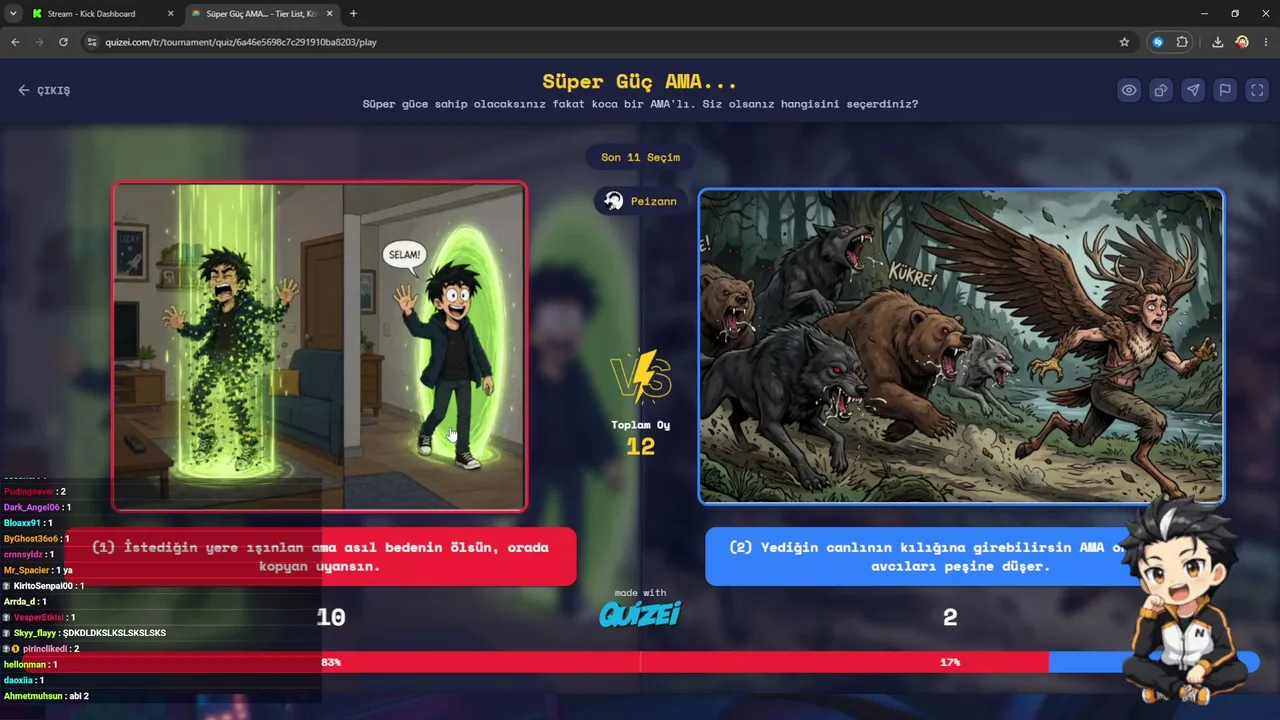
Task: Click chat username pirinclikedi
Action: 45,649
